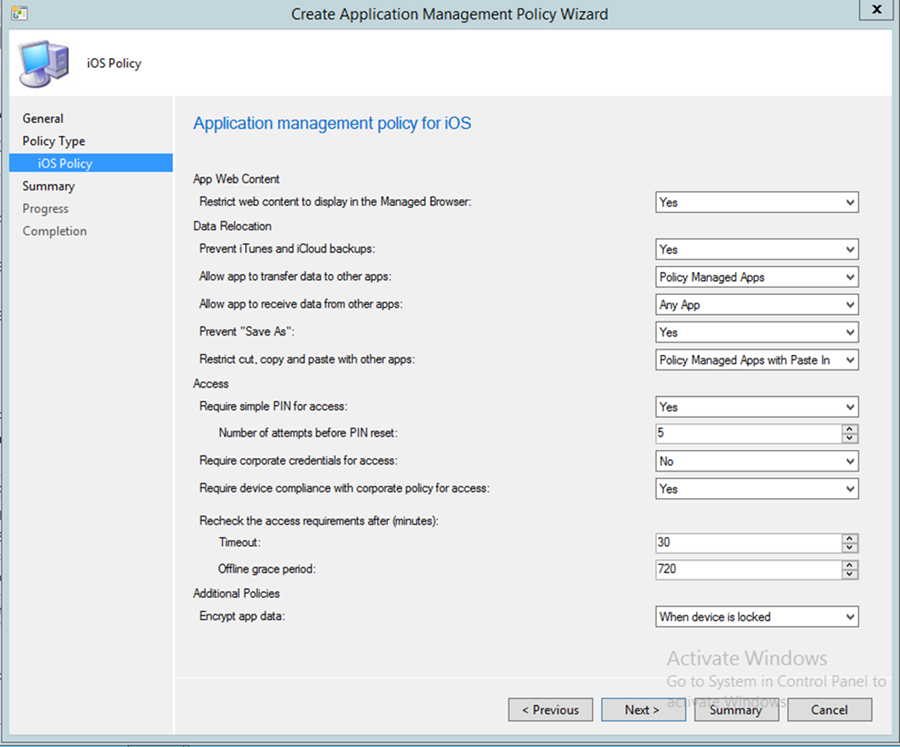Click the Summary button at bottom
The width and height of the screenshot is (900, 747).
pos(736,710)
